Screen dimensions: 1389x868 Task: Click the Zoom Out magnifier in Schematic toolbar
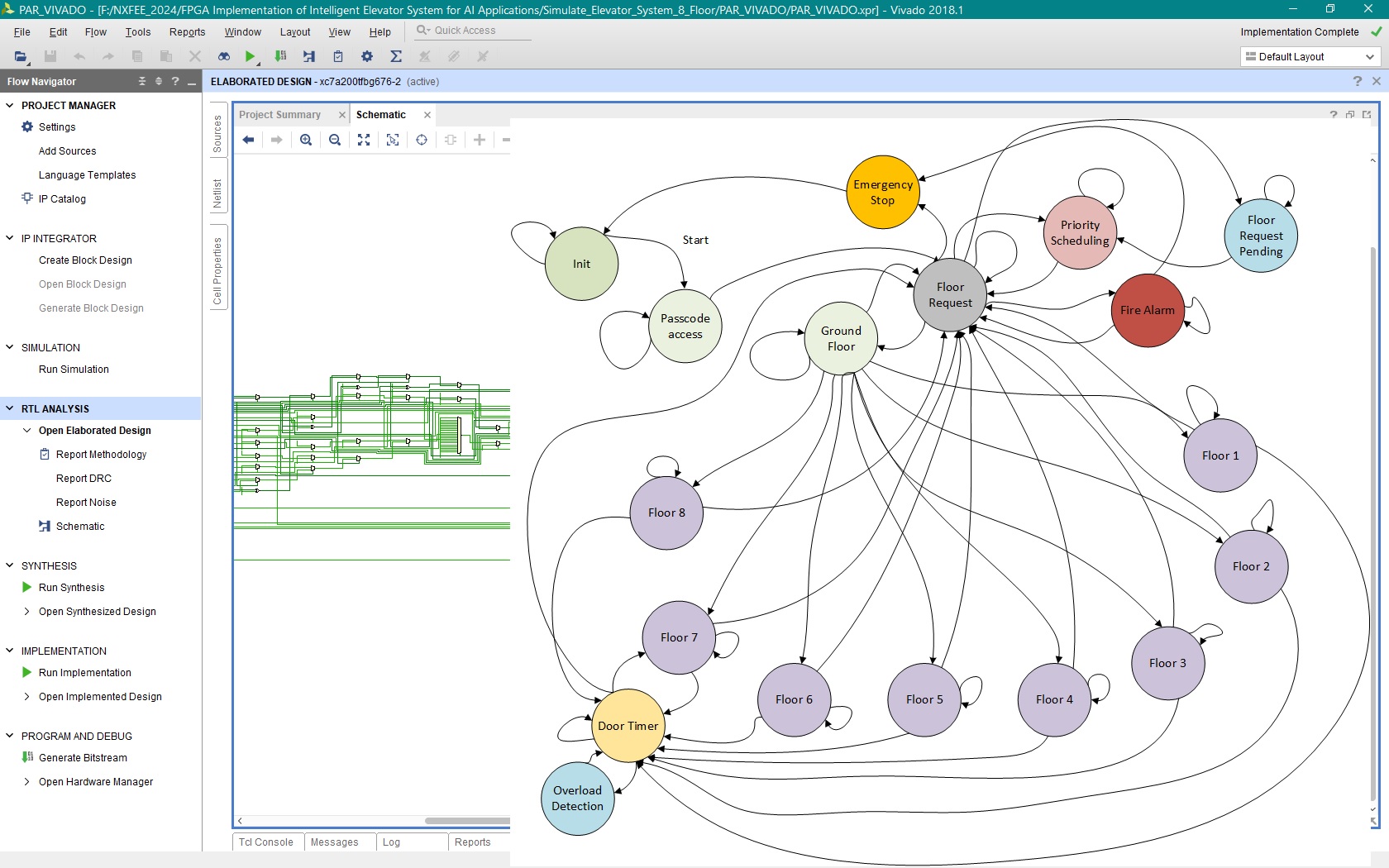(x=335, y=140)
